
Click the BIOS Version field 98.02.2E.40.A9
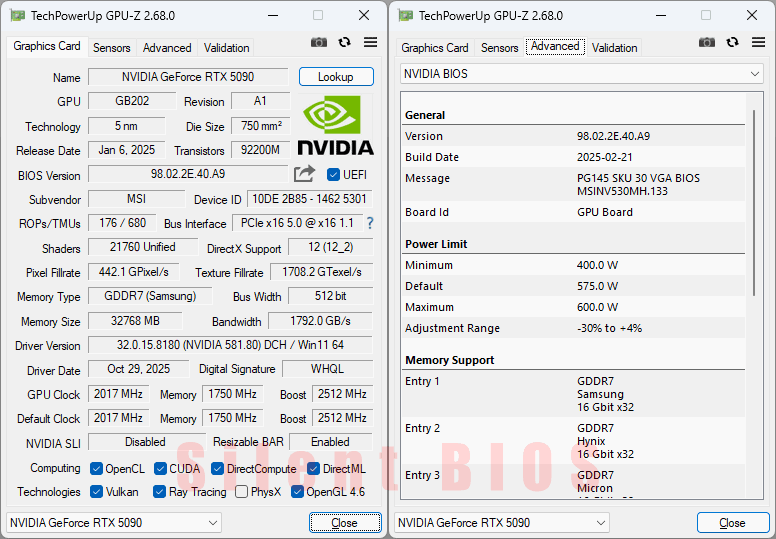pos(188,174)
